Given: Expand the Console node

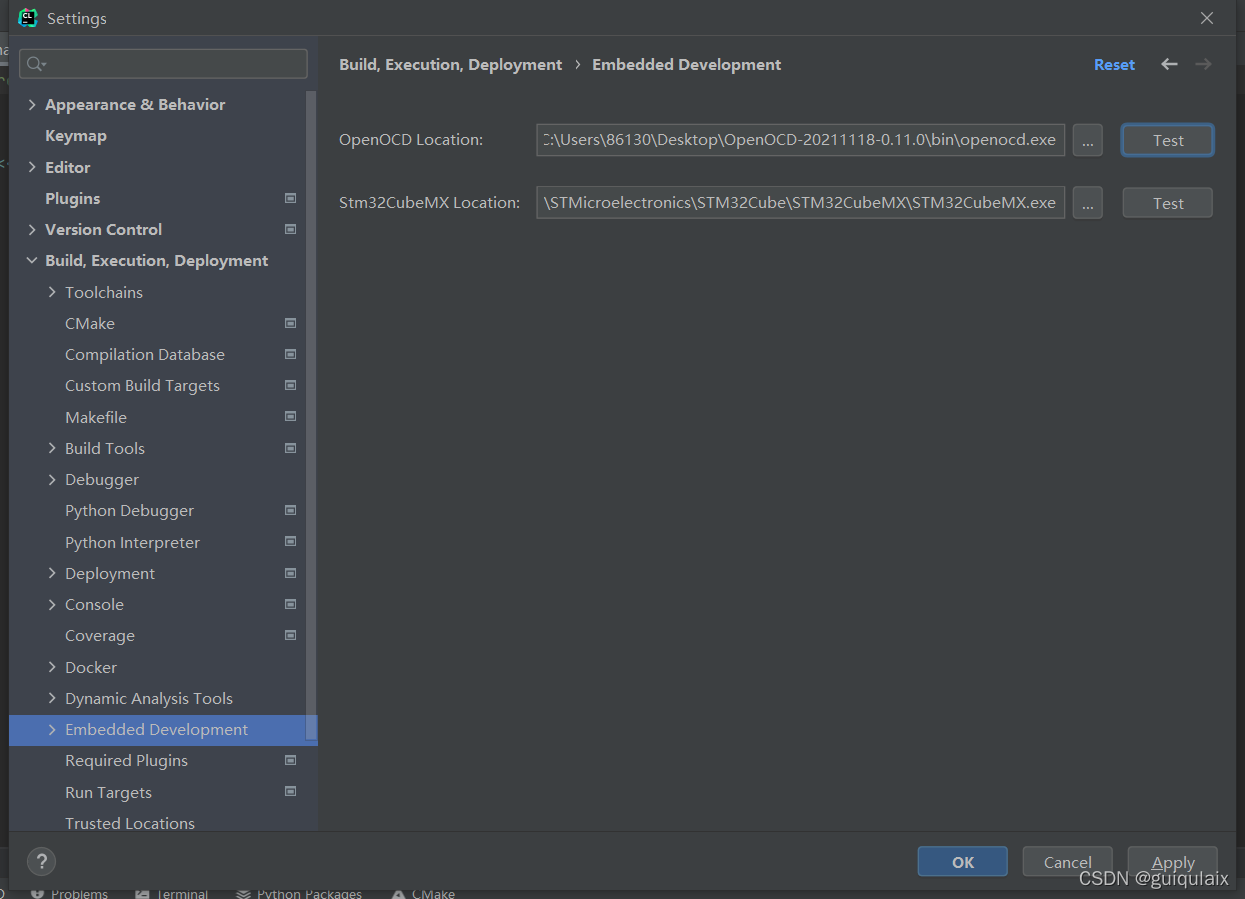Looking at the screenshot, I should click(52, 604).
